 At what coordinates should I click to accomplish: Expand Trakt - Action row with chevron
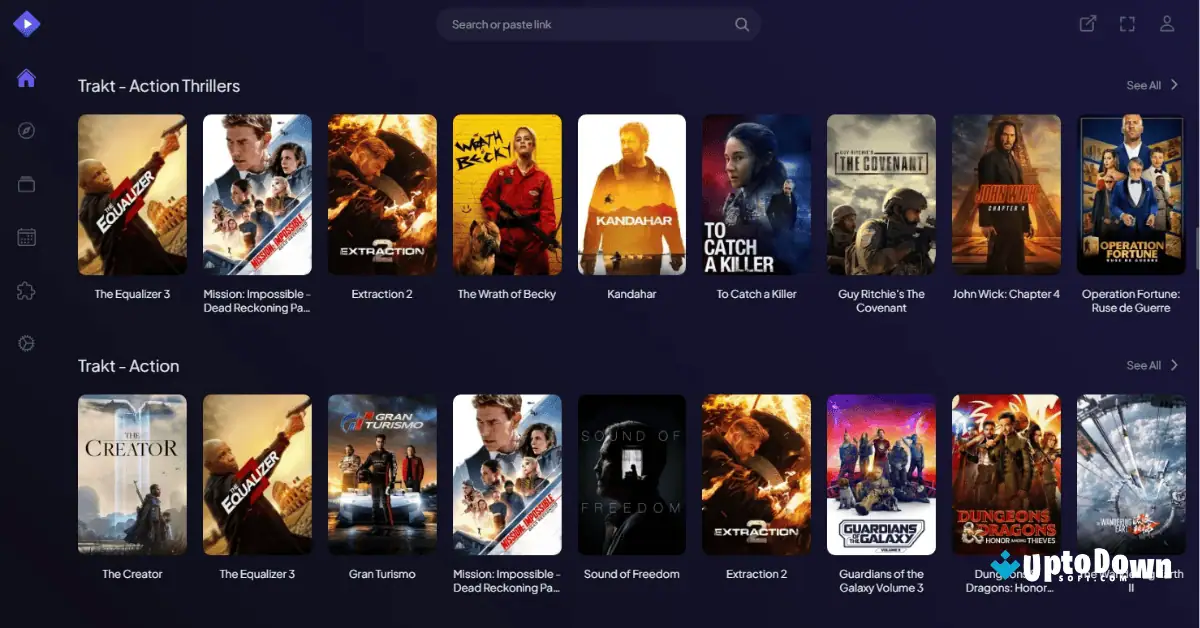point(1175,365)
